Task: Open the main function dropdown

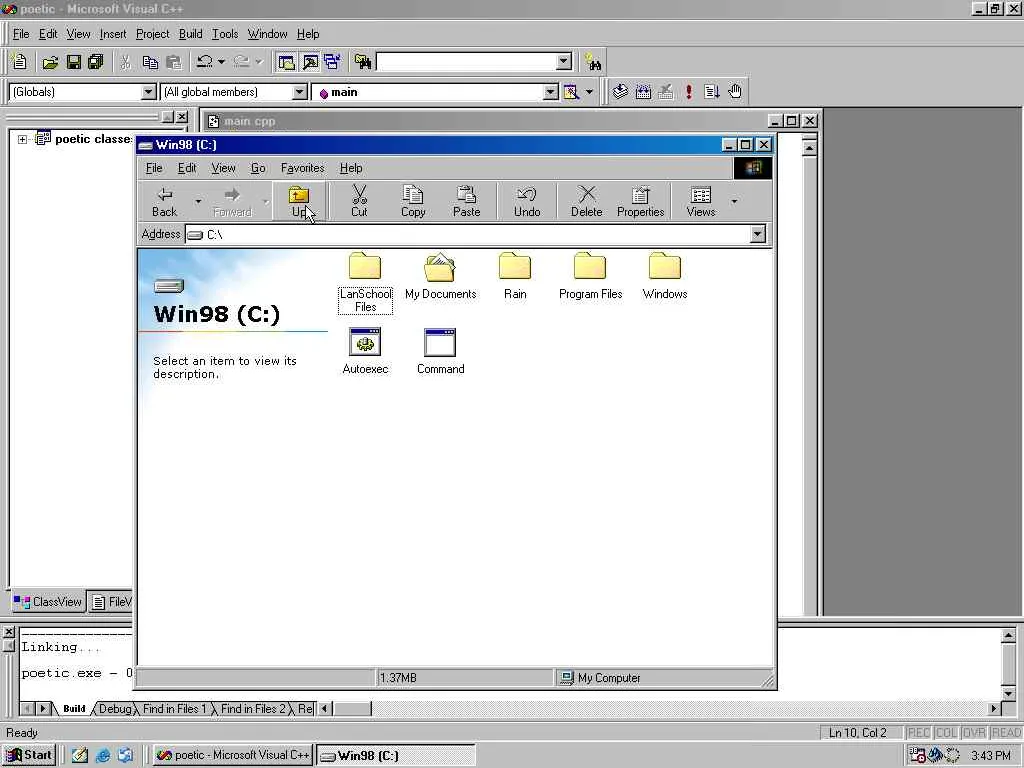Action: pyautogui.click(x=551, y=92)
